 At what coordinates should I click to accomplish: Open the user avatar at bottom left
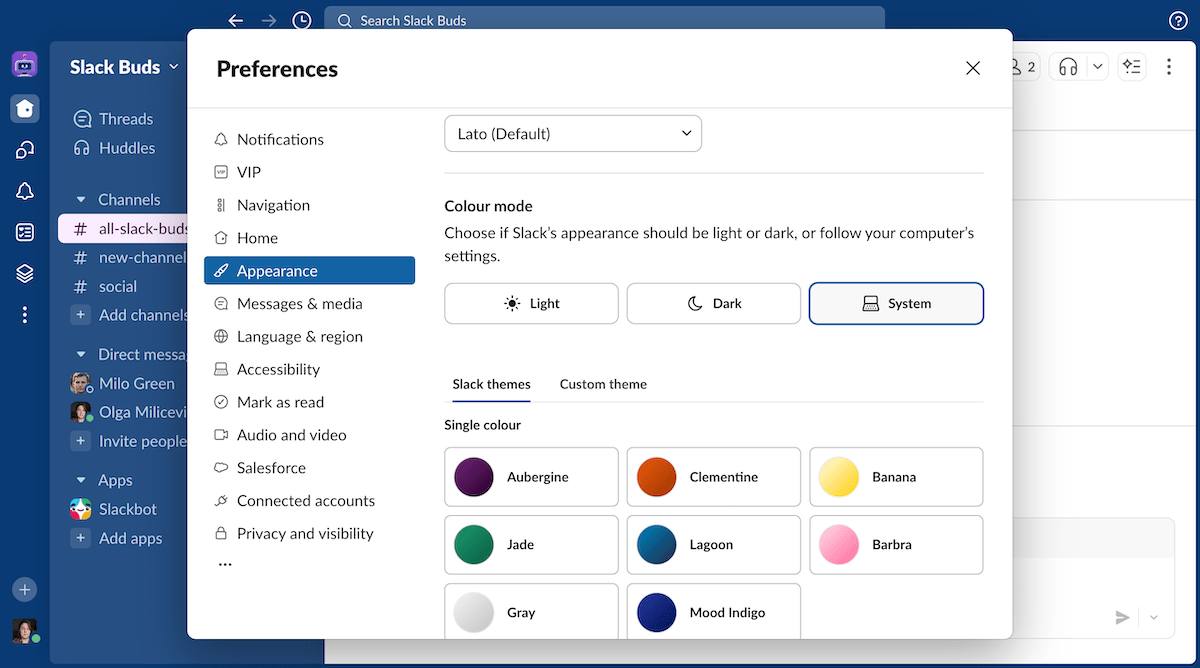click(x=25, y=631)
